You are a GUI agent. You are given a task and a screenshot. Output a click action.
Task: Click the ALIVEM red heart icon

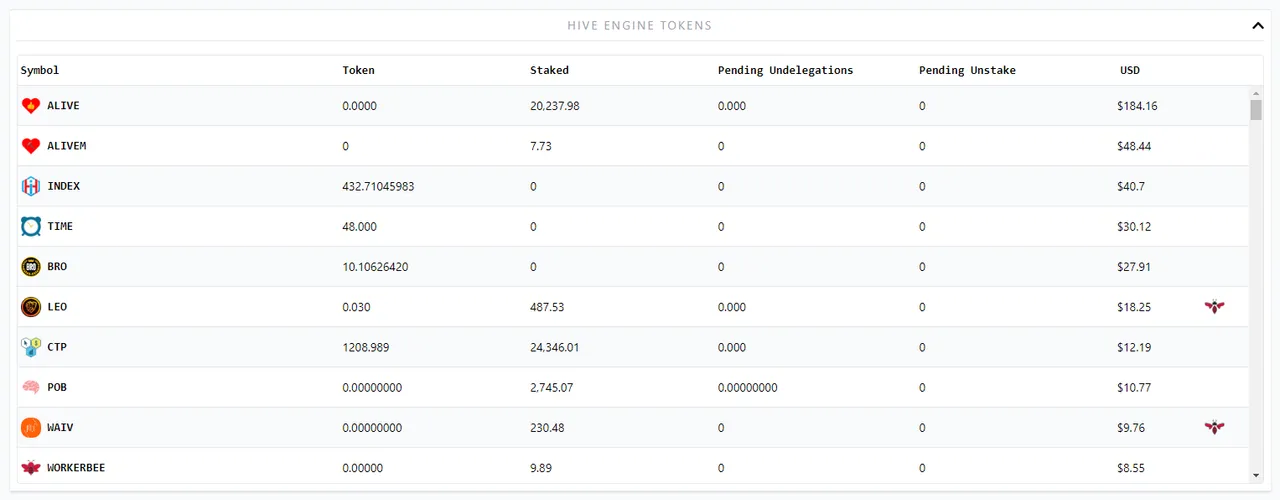tap(31, 146)
